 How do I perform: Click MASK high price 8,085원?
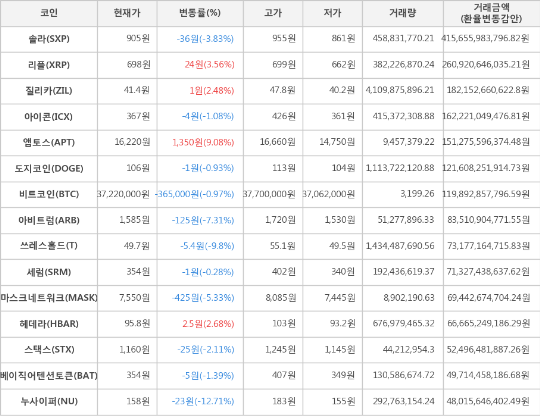(x=281, y=298)
